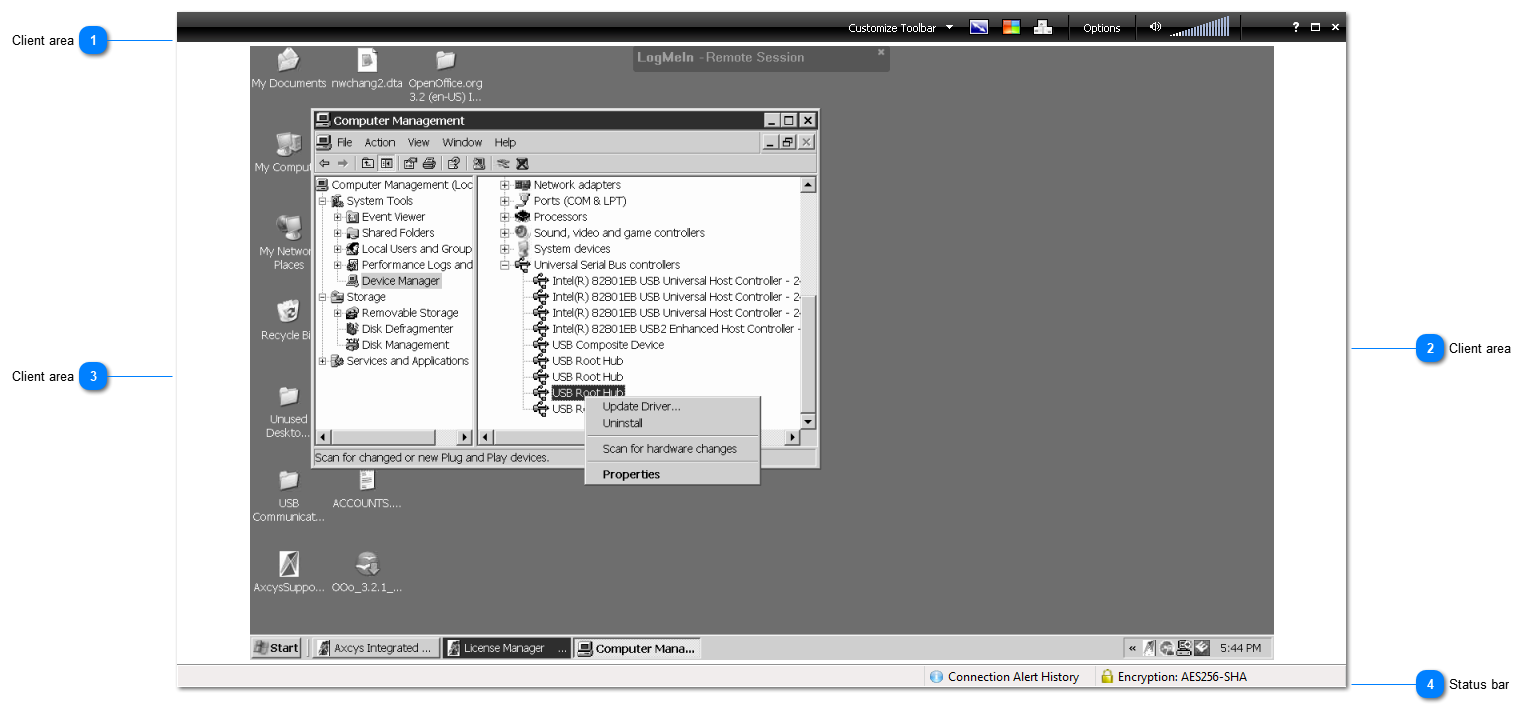Open the nwchang2.dta desktop file

(367, 69)
